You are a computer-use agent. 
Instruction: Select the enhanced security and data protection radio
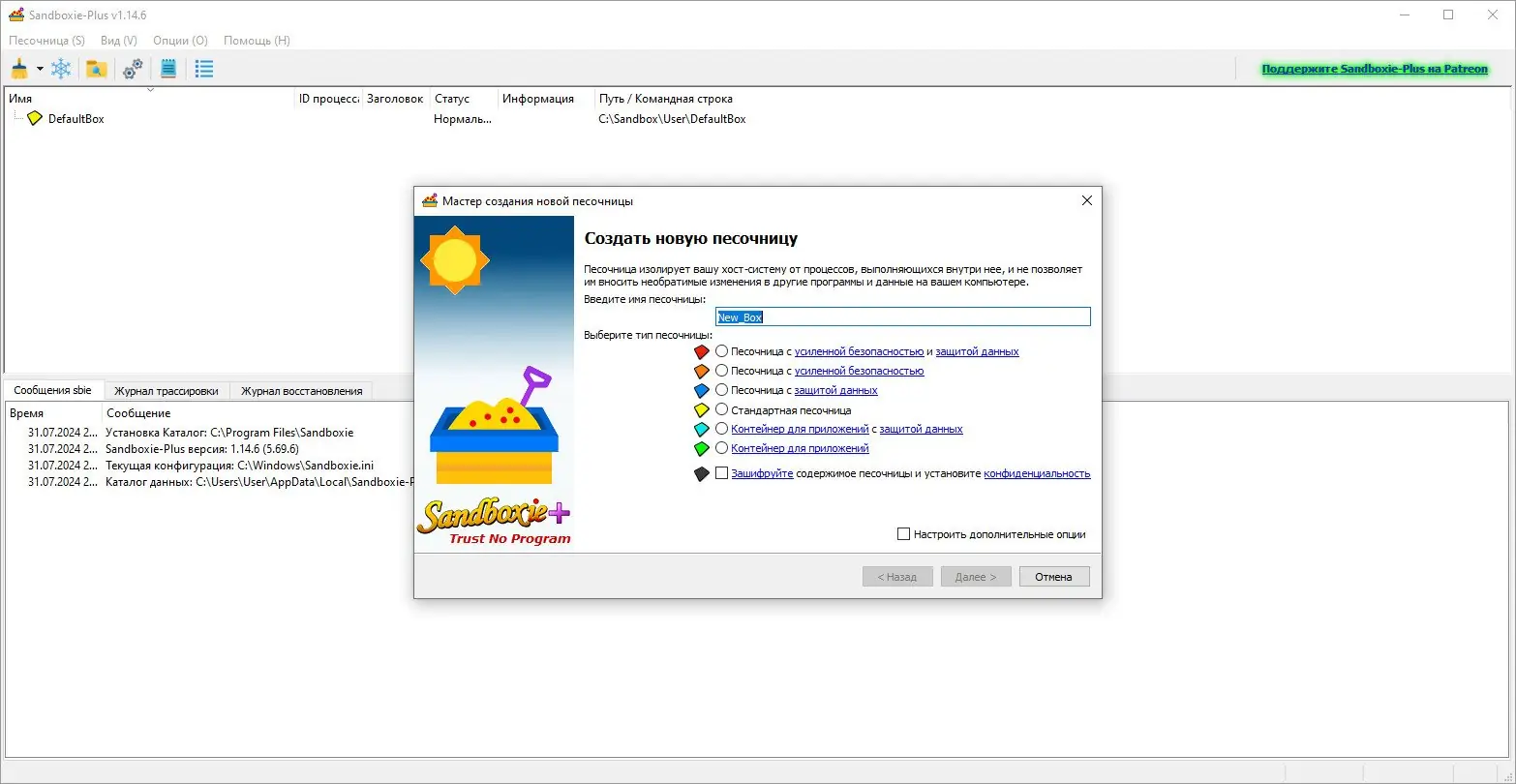click(x=721, y=351)
